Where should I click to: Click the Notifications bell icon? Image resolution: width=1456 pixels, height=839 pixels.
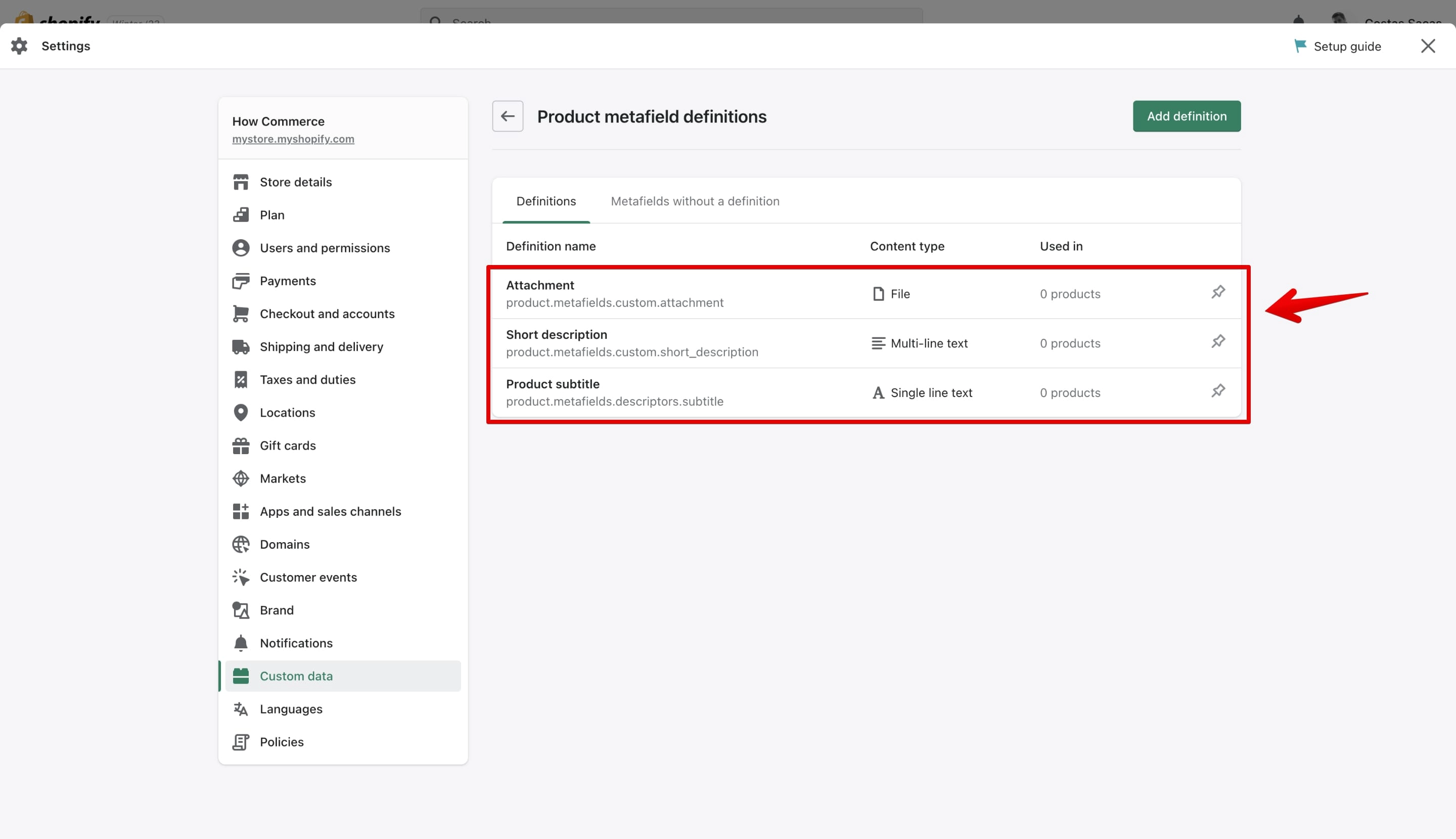pos(241,643)
